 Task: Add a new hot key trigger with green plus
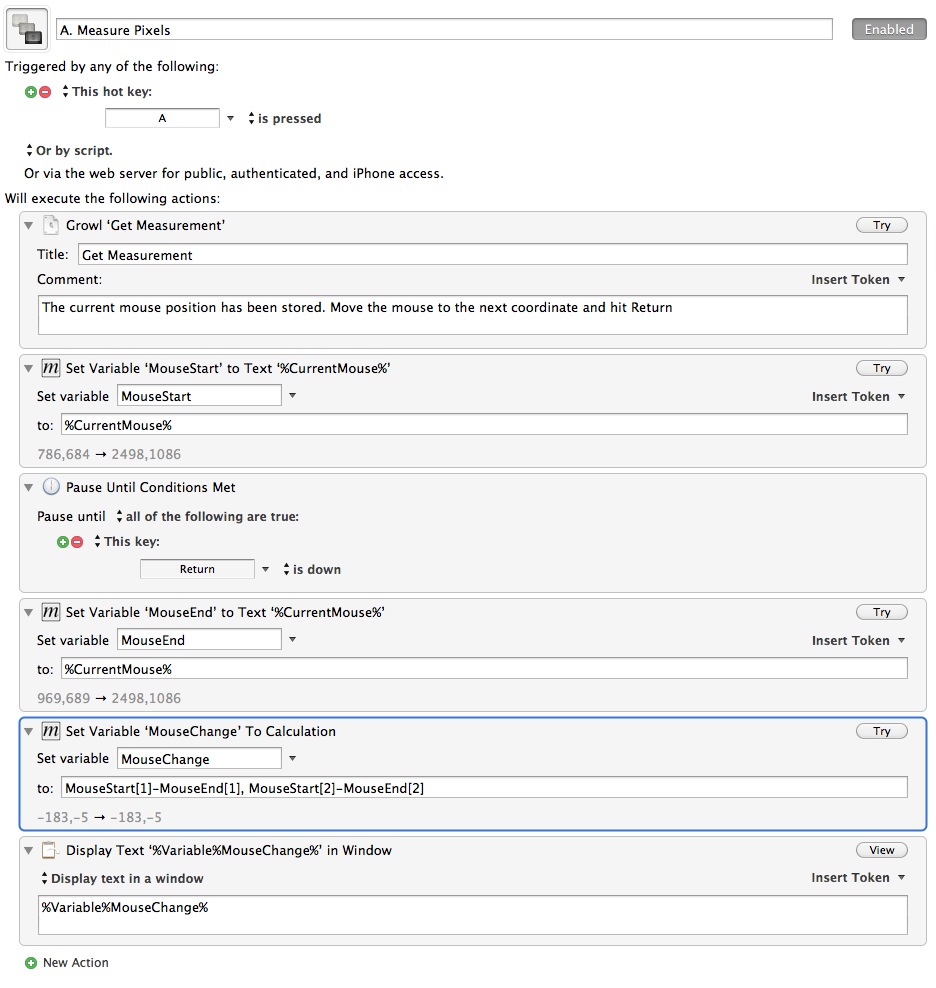pos(30,92)
